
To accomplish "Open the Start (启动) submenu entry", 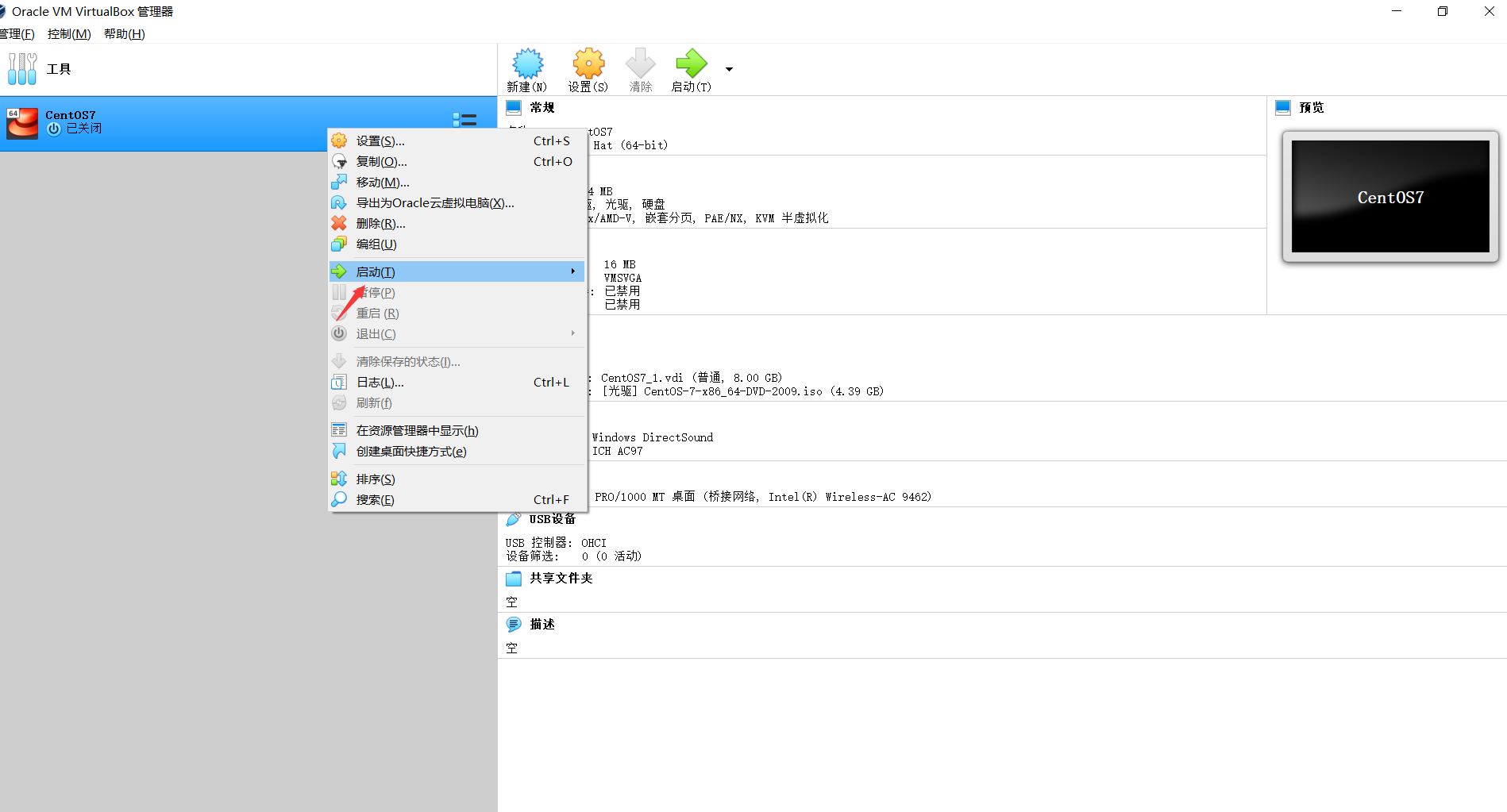I will tap(458, 272).
